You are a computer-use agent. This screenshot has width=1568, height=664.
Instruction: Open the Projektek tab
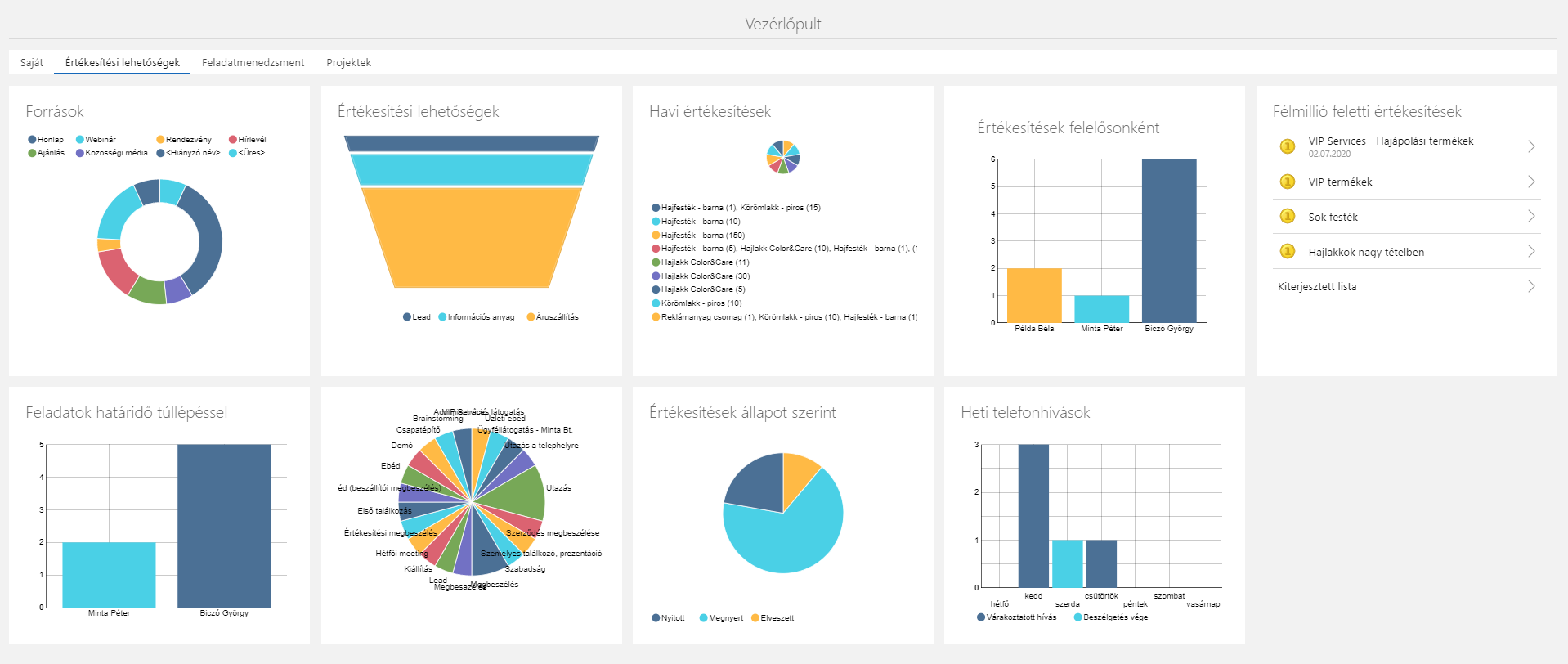coord(348,63)
